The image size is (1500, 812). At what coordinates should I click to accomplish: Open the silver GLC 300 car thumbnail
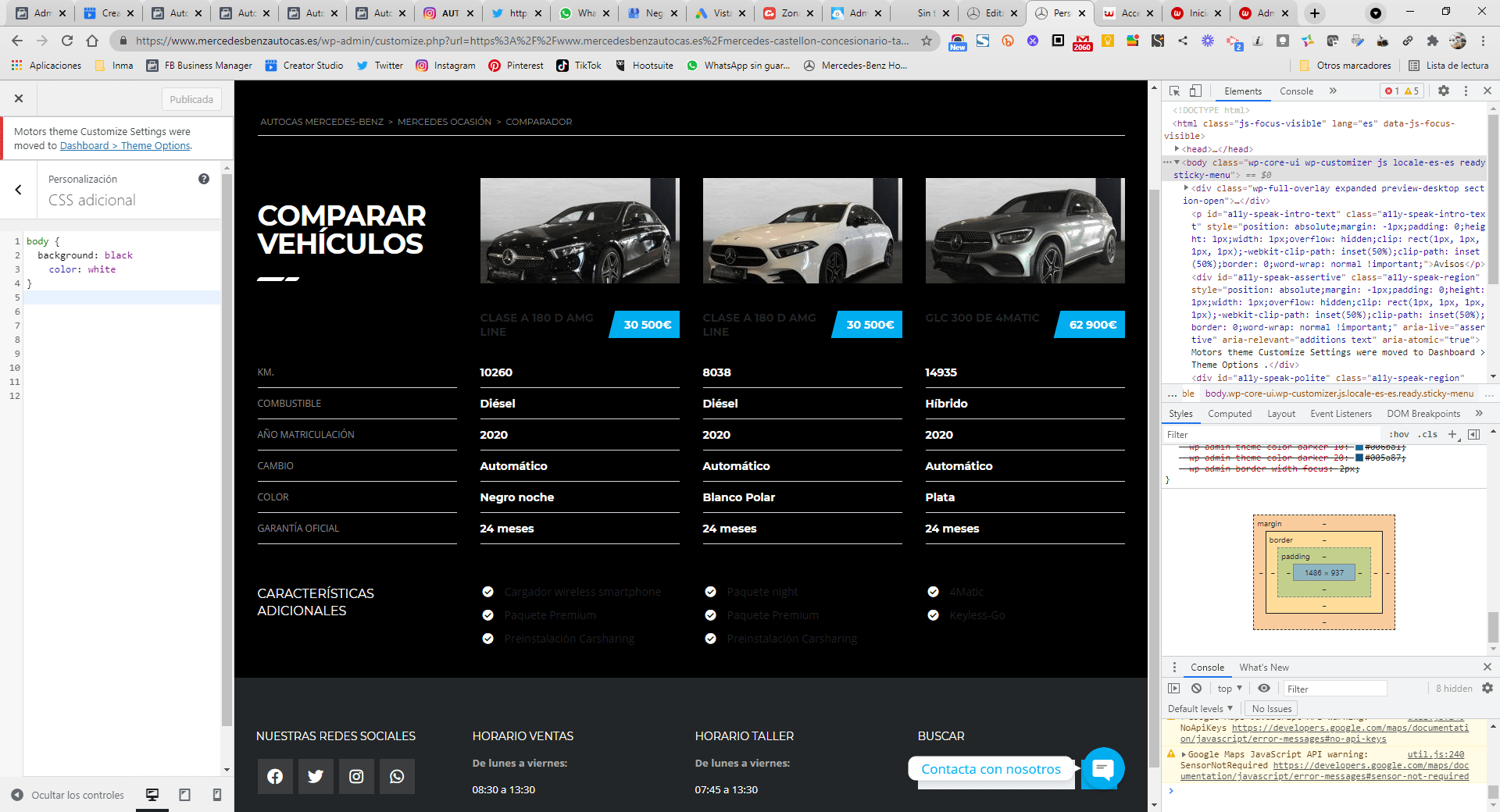[1025, 230]
